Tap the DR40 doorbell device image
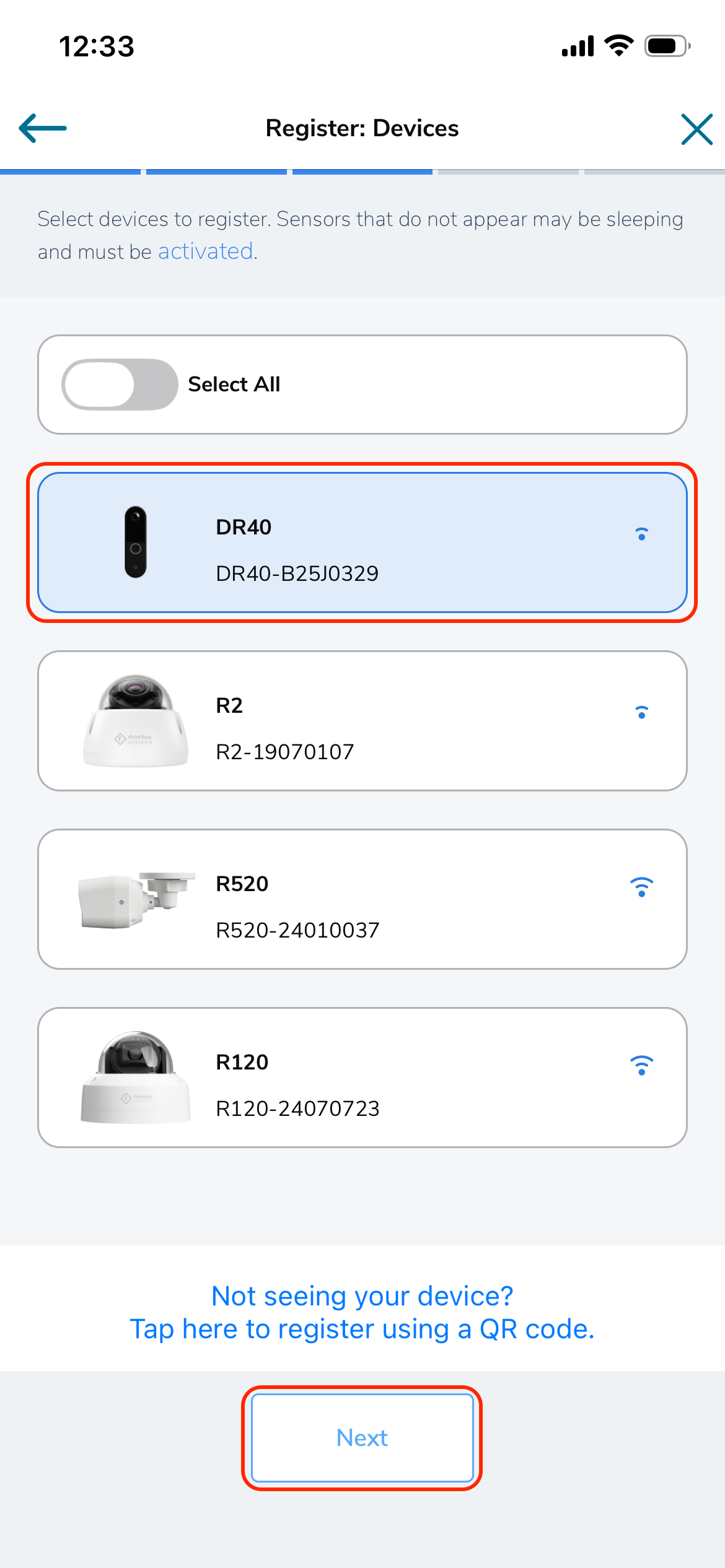725x1568 pixels. pyautogui.click(x=136, y=542)
